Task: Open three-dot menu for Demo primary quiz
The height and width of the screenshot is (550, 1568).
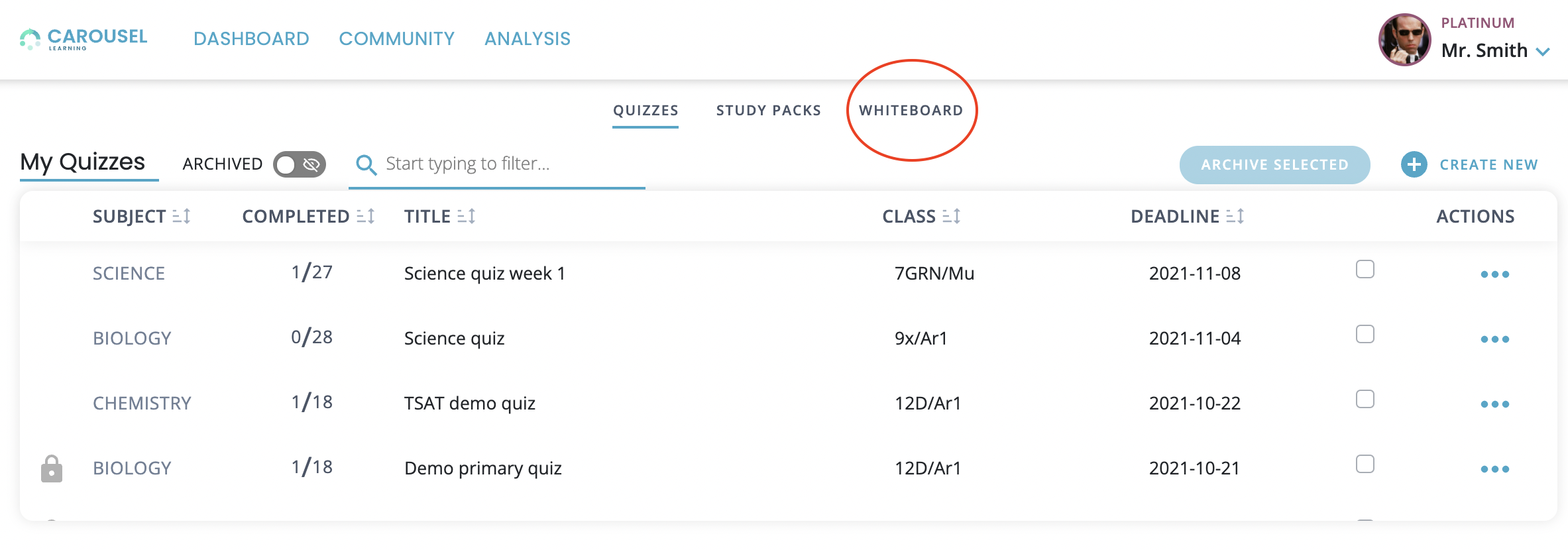Action: pyautogui.click(x=1494, y=469)
